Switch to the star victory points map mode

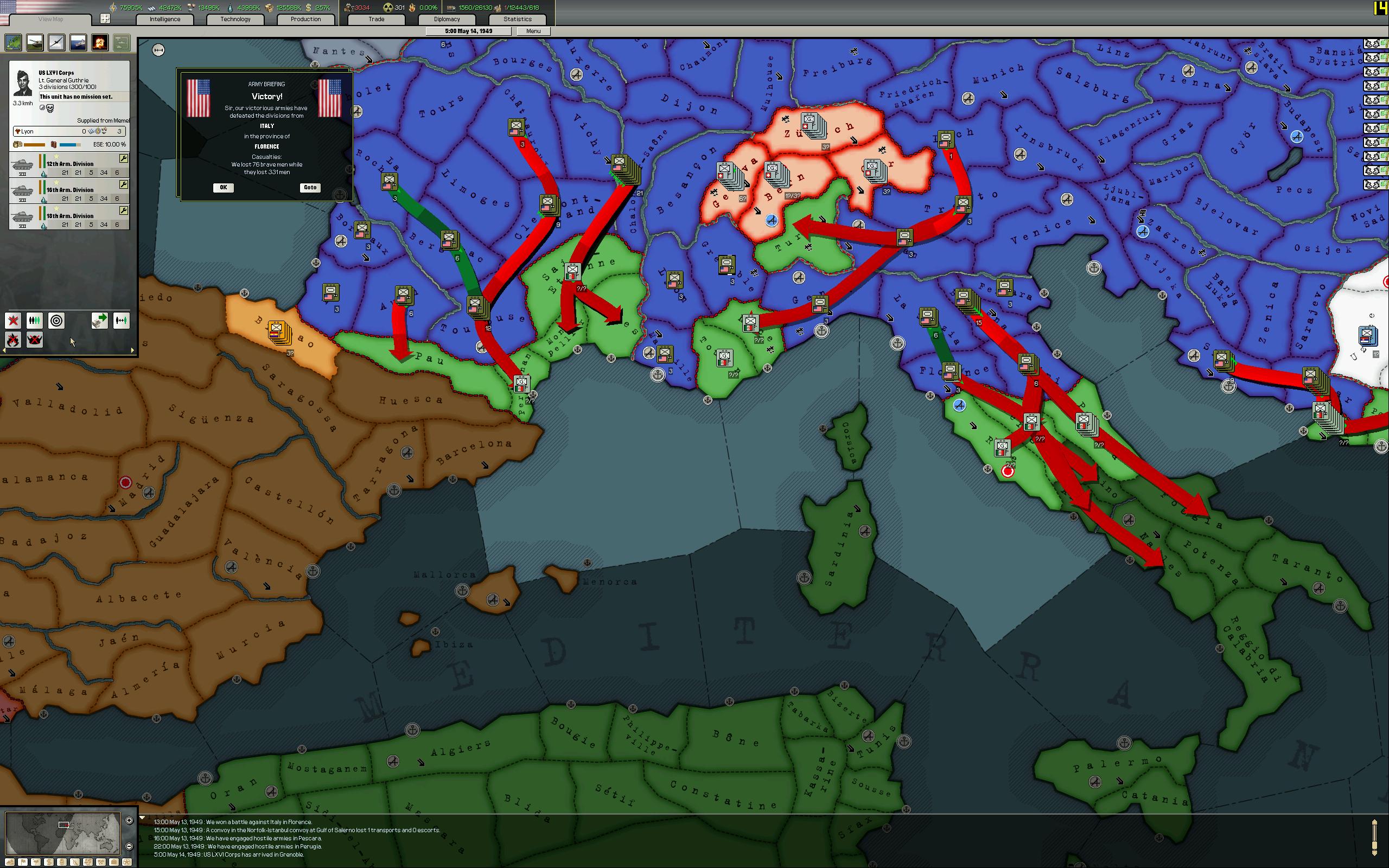pos(128,862)
